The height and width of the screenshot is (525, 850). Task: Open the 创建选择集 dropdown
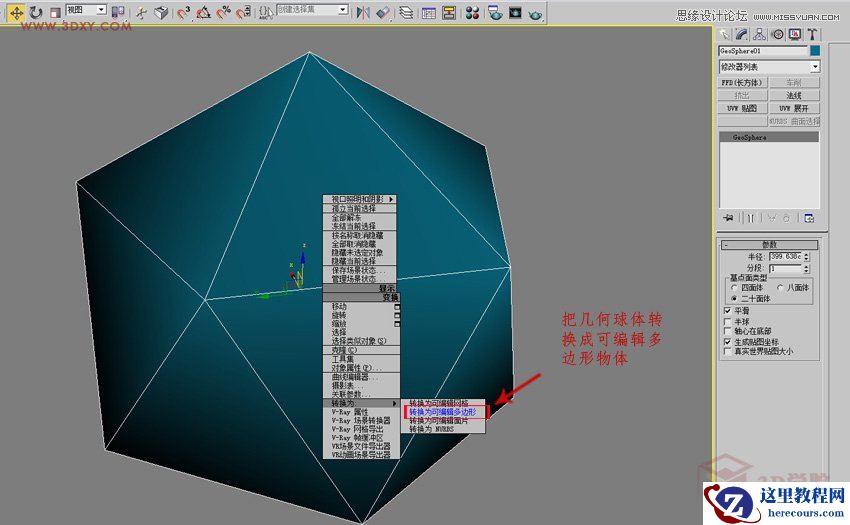pyautogui.click(x=312, y=10)
